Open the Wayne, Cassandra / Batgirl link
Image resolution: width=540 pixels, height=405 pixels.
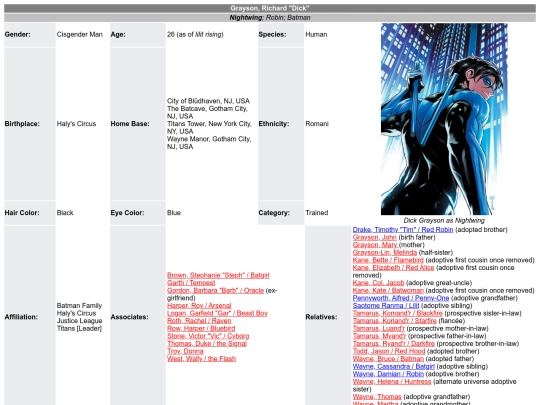pyautogui.click(x=394, y=366)
